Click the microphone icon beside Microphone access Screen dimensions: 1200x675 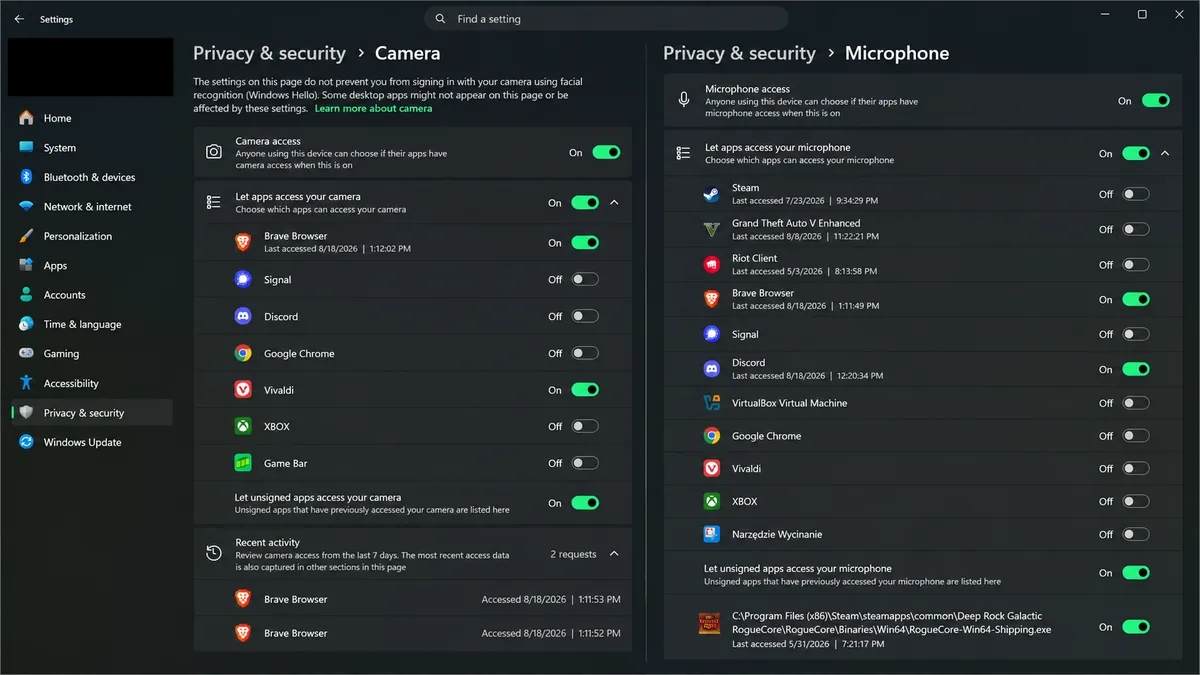click(x=684, y=100)
